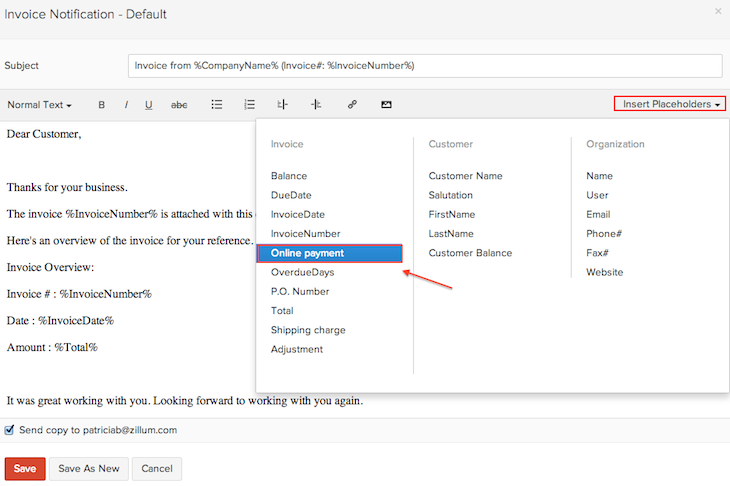The width and height of the screenshot is (730, 486).
Task: Collapse the Insert Placeholders dropdown
Action: click(670, 104)
